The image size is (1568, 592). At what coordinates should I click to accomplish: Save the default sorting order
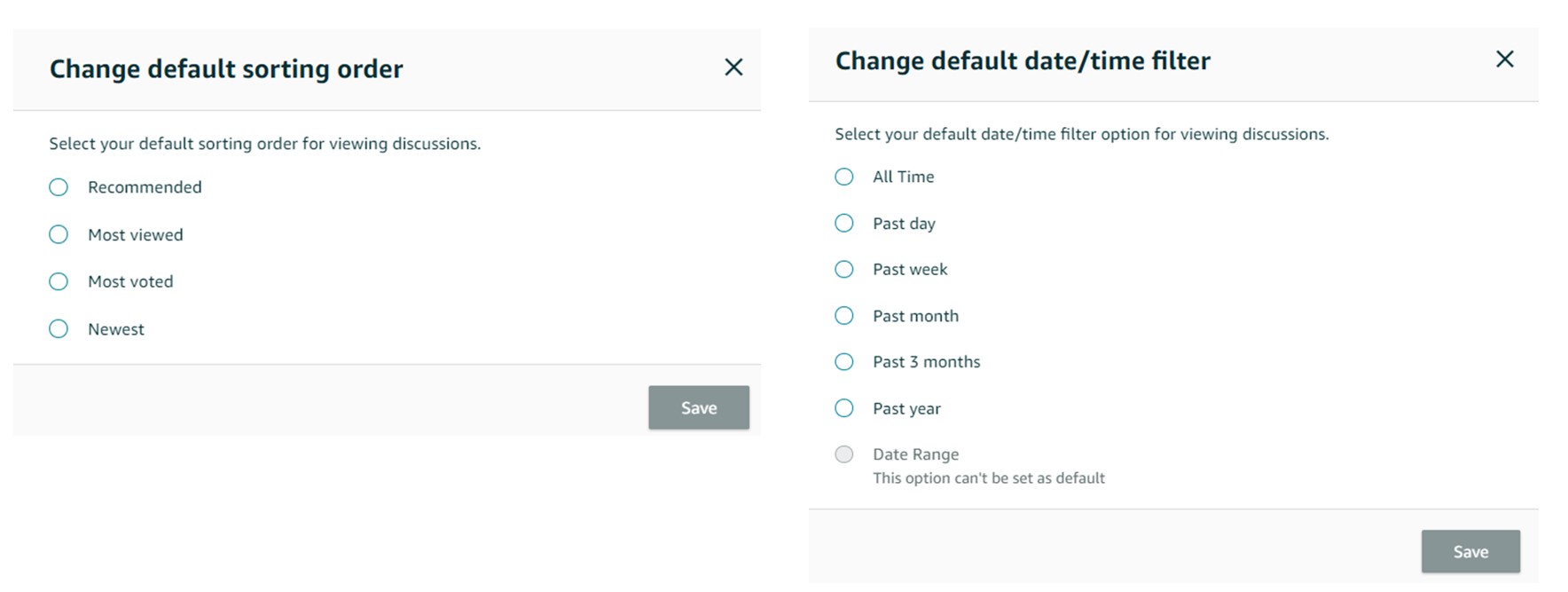tap(699, 407)
